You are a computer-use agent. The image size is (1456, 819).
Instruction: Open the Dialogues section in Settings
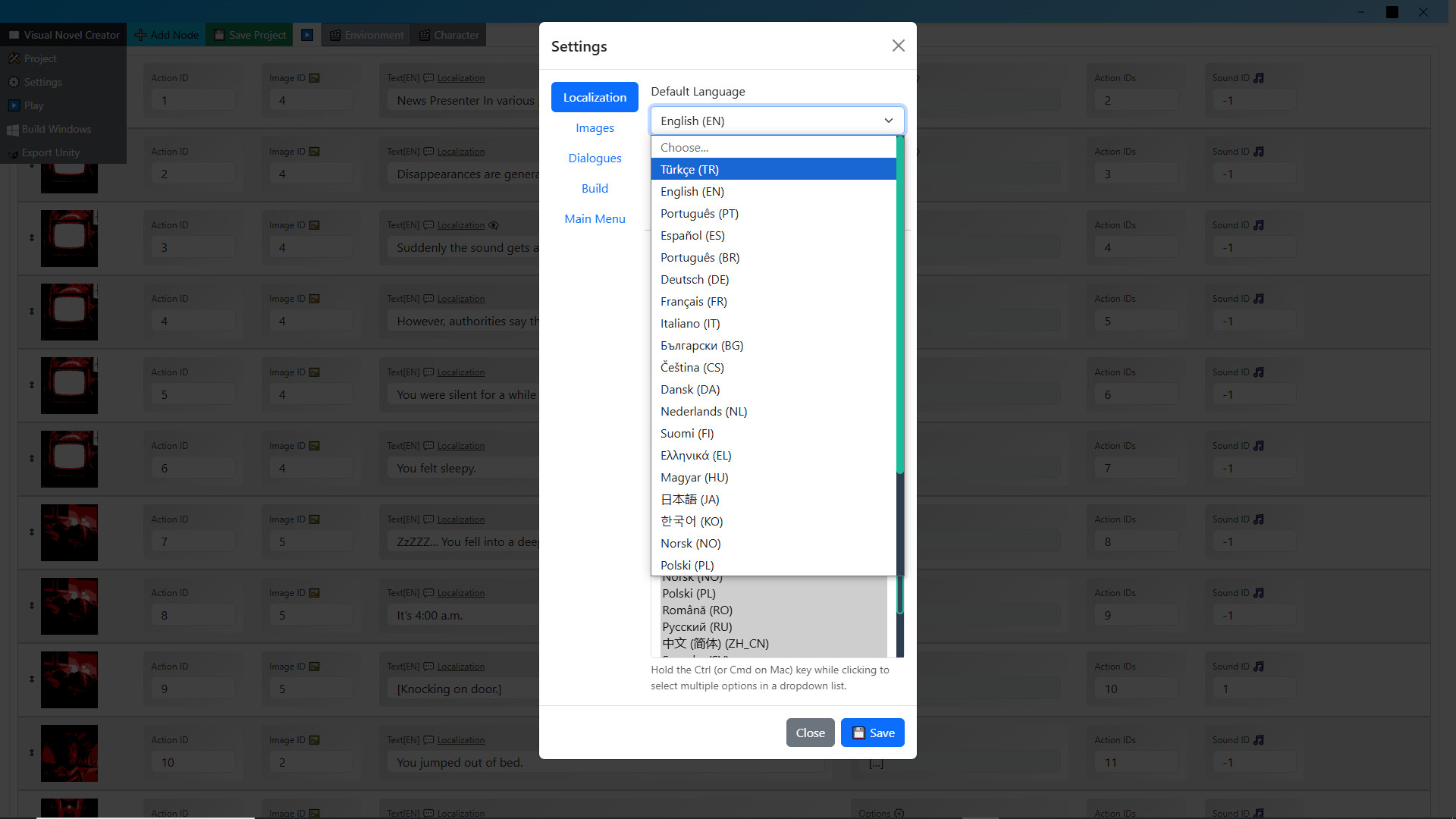point(595,158)
